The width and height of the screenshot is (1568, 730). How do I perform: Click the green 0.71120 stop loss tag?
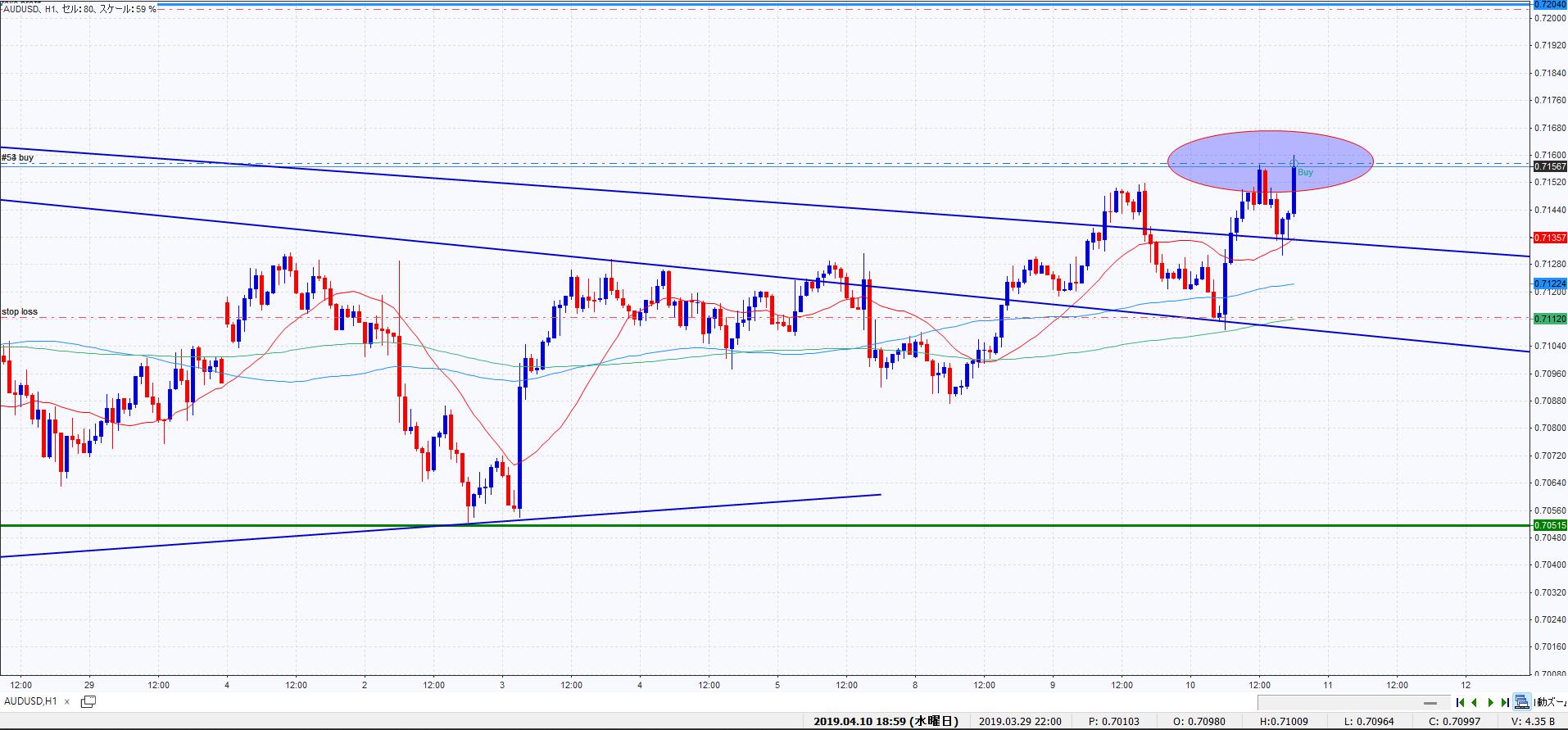coord(1549,318)
